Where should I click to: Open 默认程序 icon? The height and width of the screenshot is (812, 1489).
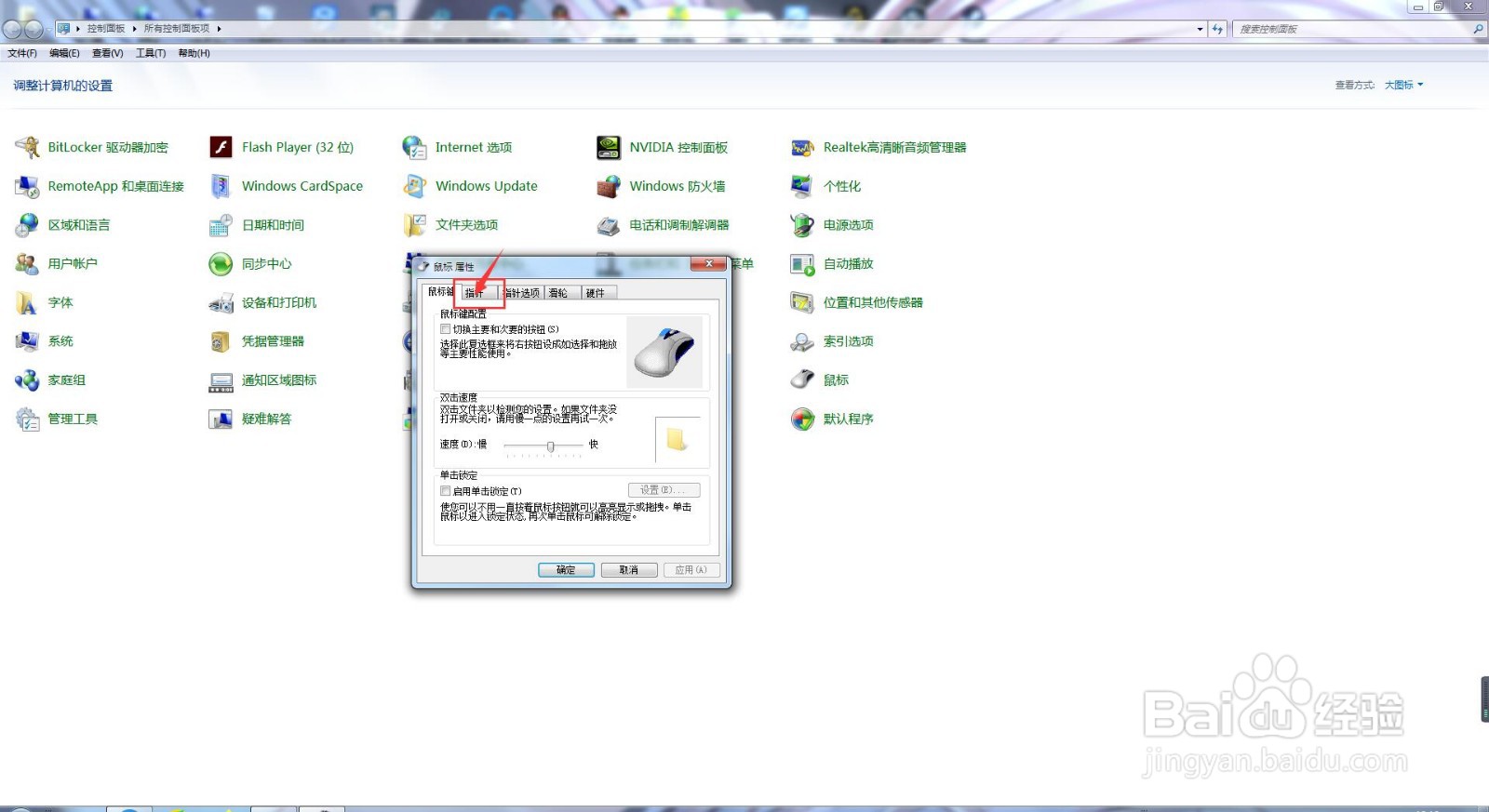click(802, 419)
